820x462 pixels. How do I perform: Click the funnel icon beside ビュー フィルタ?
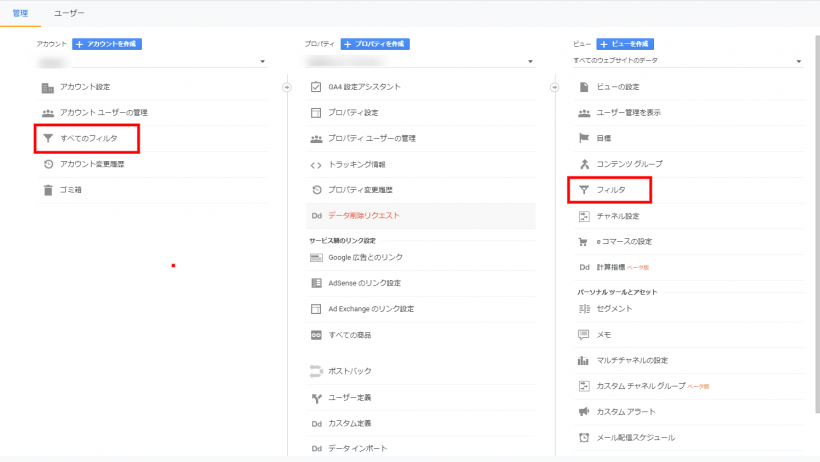(584, 189)
